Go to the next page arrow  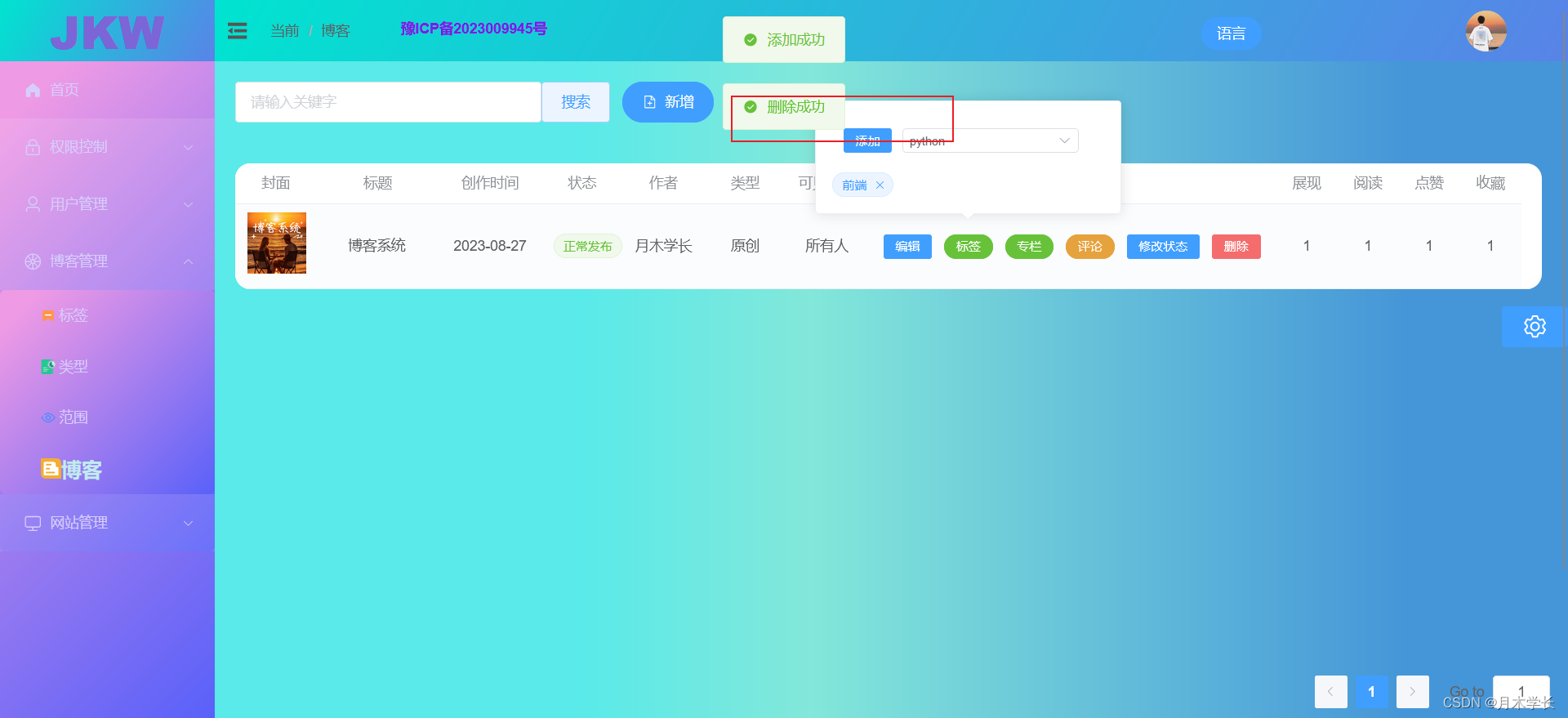click(x=1413, y=692)
